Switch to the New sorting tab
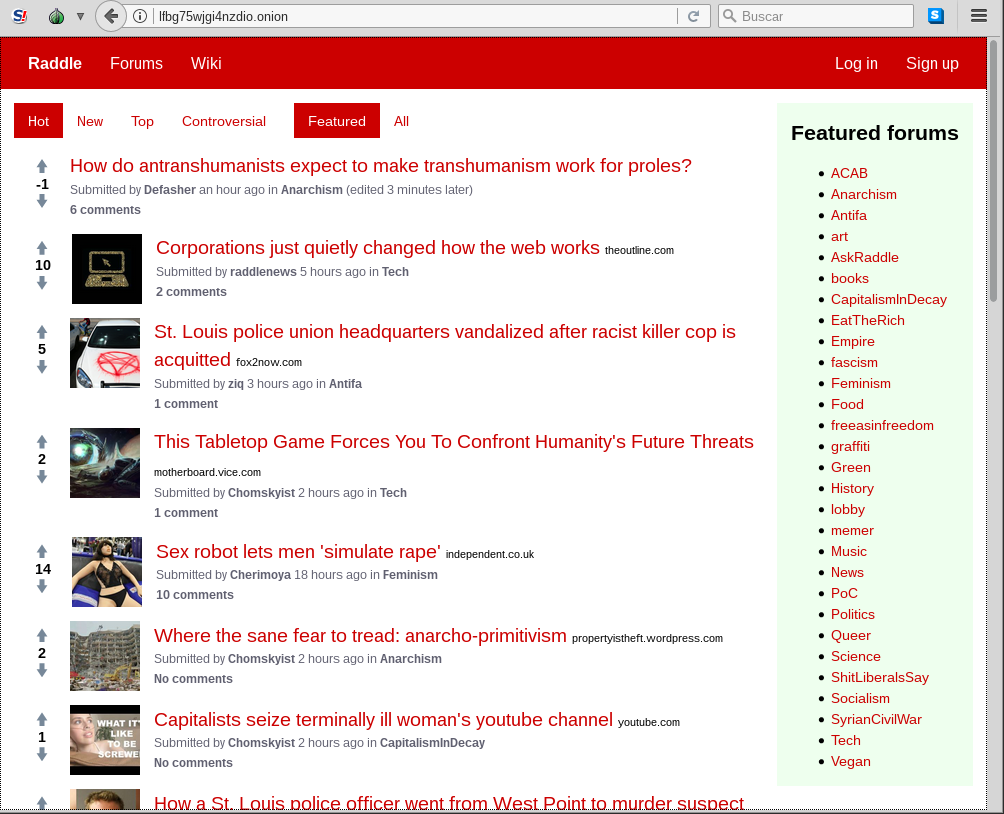 tap(90, 121)
